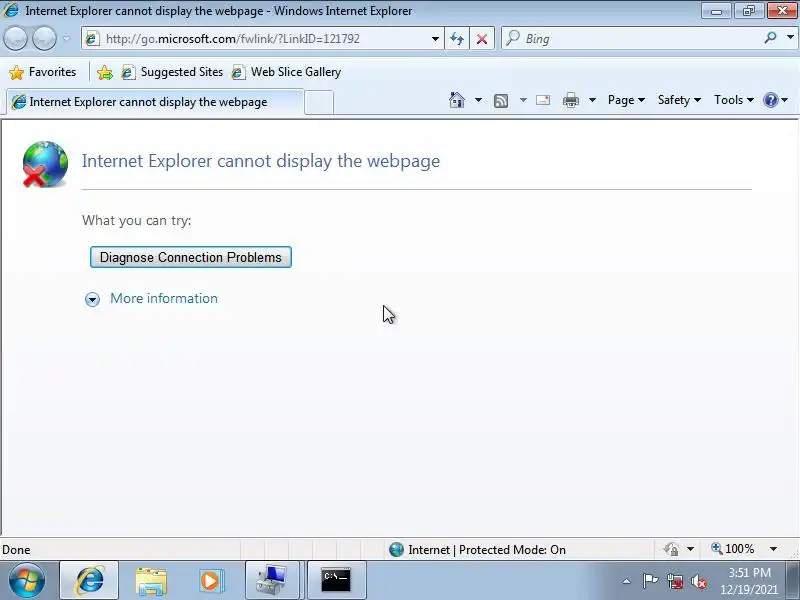Screen dimensions: 800x600
Task: Open Web Slice Gallery link
Action: point(286,72)
